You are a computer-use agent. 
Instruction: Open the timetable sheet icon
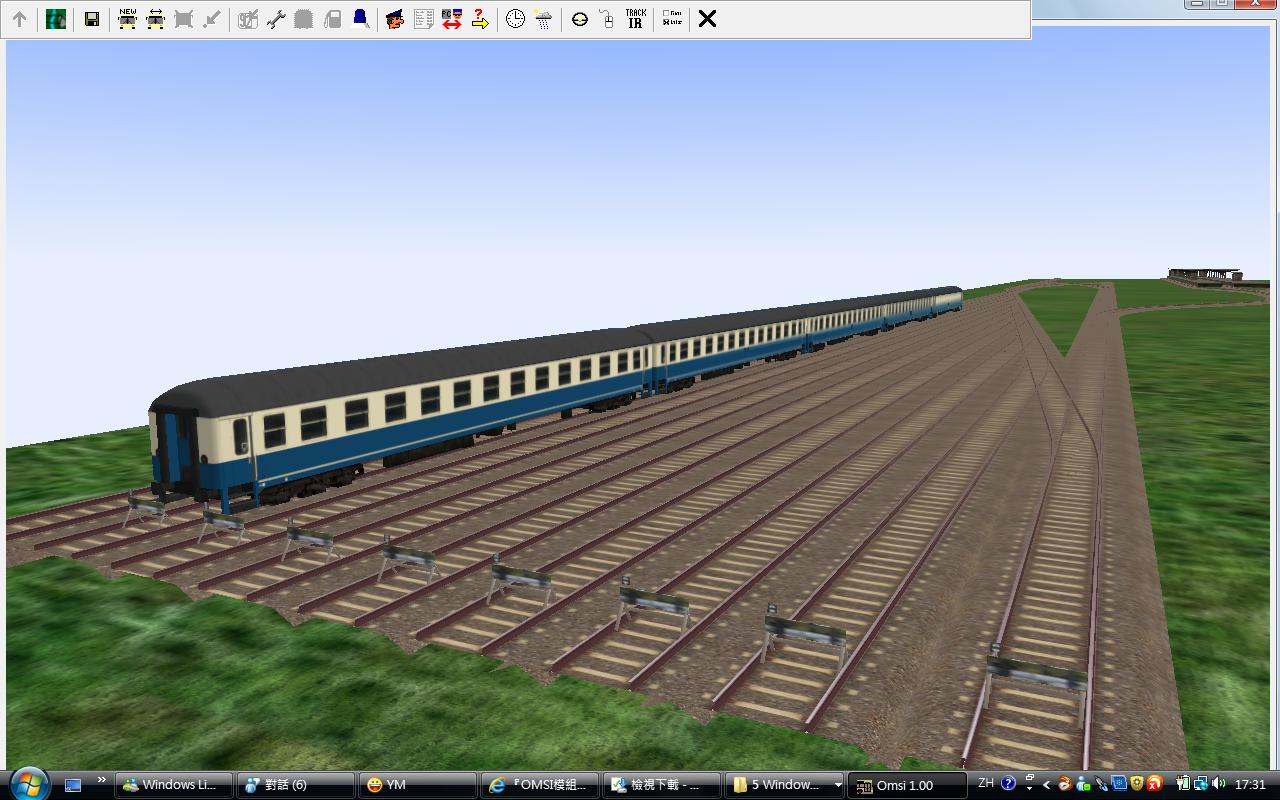pyautogui.click(x=423, y=19)
